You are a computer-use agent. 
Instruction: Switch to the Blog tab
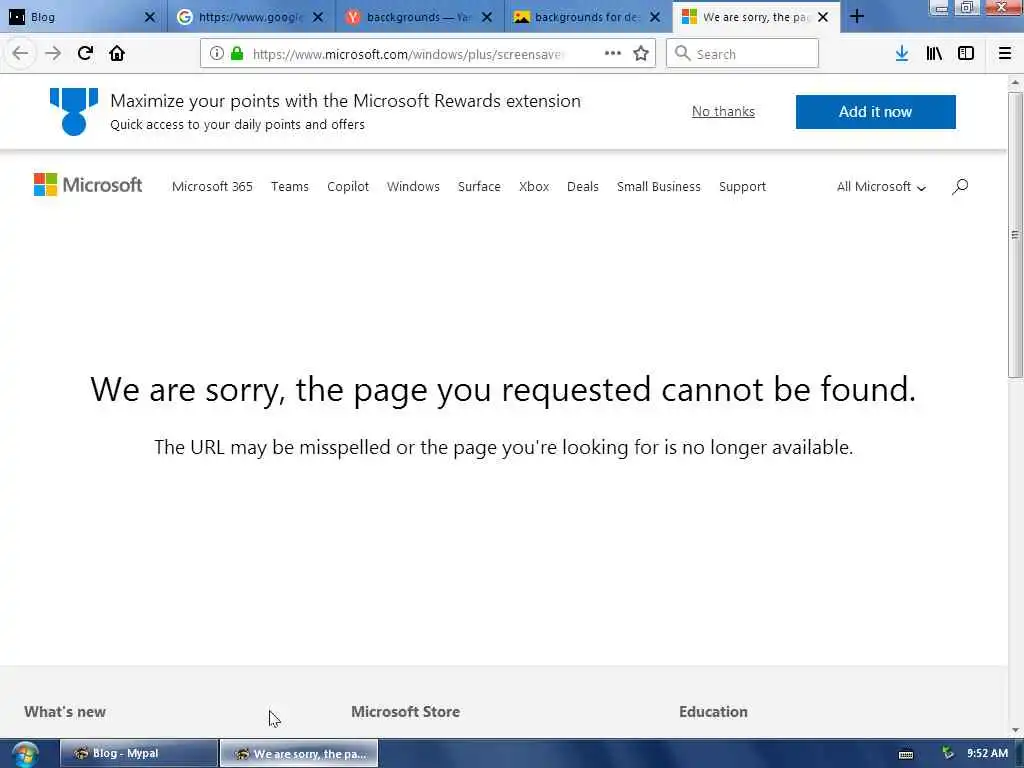coord(82,17)
